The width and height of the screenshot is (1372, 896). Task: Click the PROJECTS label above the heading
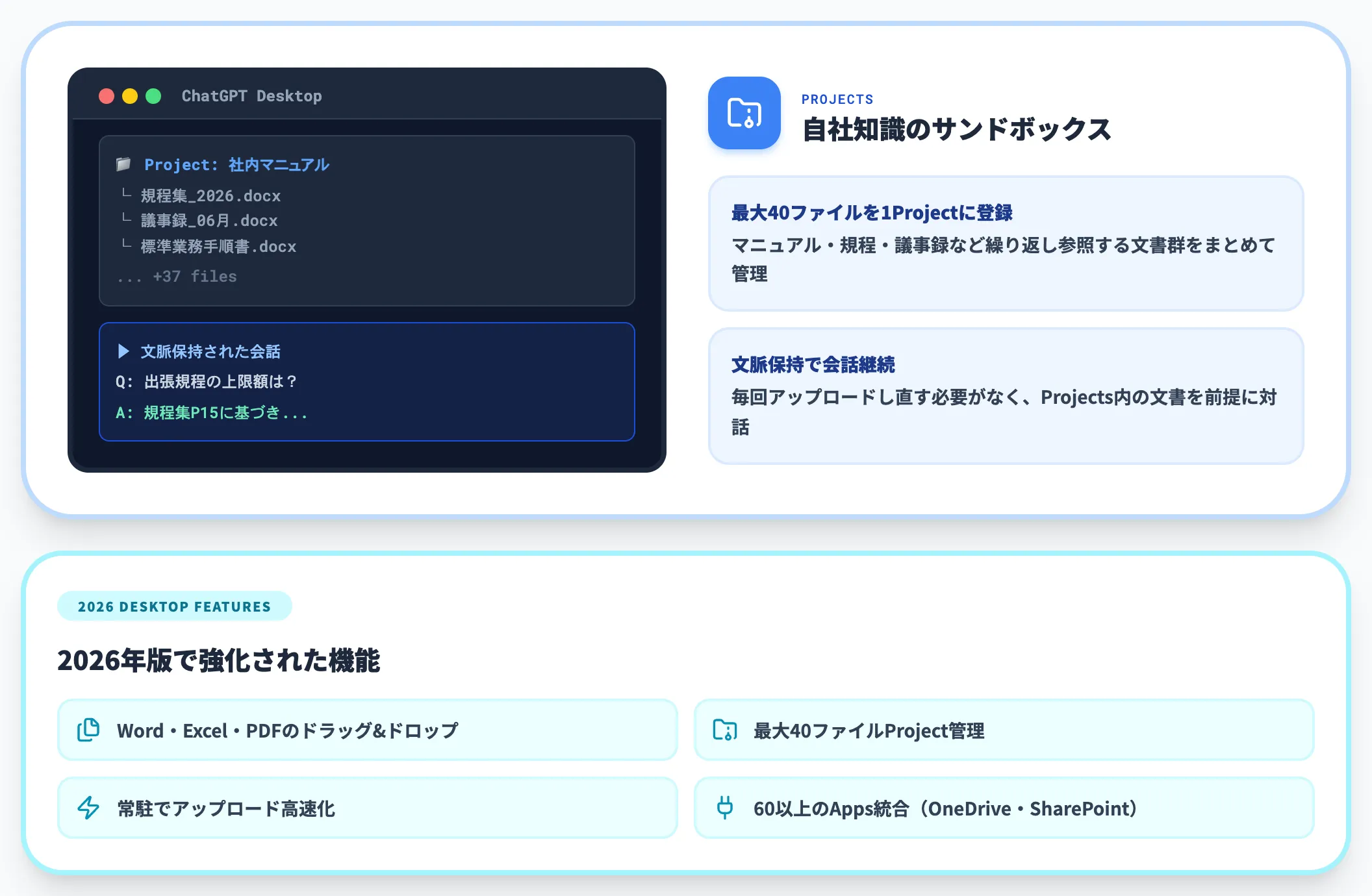tap(837, 99)
